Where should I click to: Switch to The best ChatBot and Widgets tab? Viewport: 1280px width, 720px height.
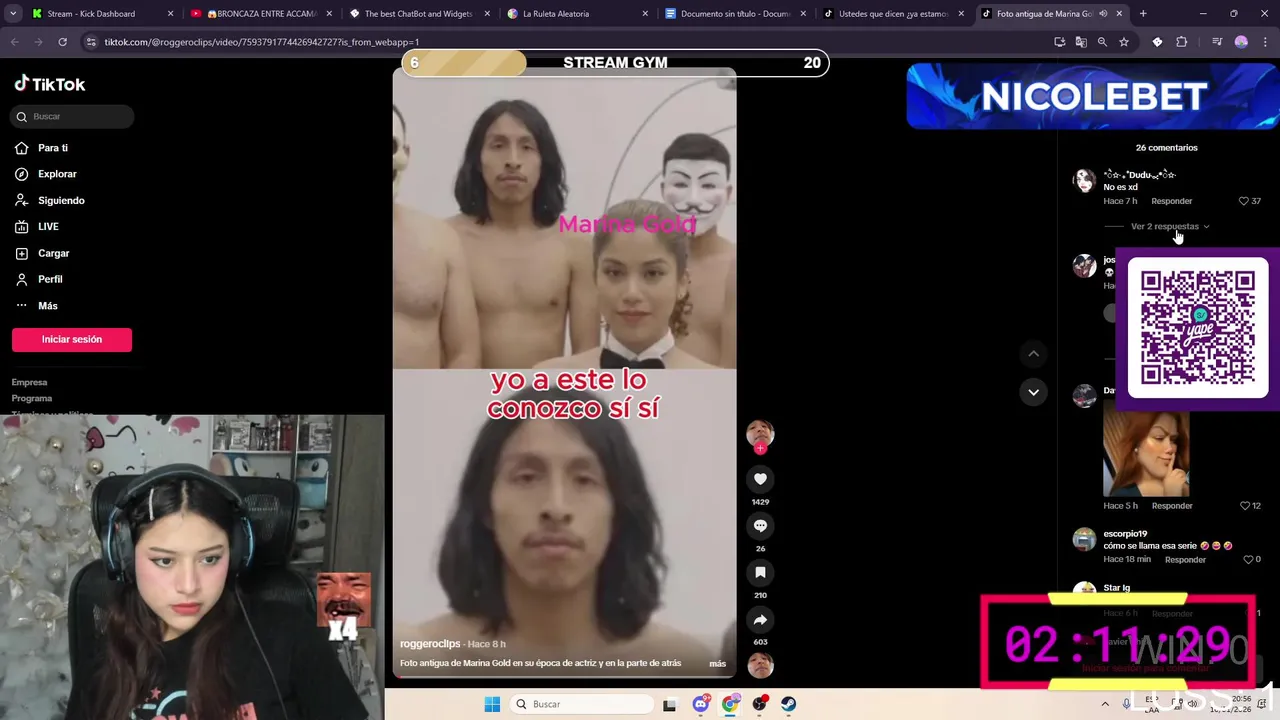point(418,14)
